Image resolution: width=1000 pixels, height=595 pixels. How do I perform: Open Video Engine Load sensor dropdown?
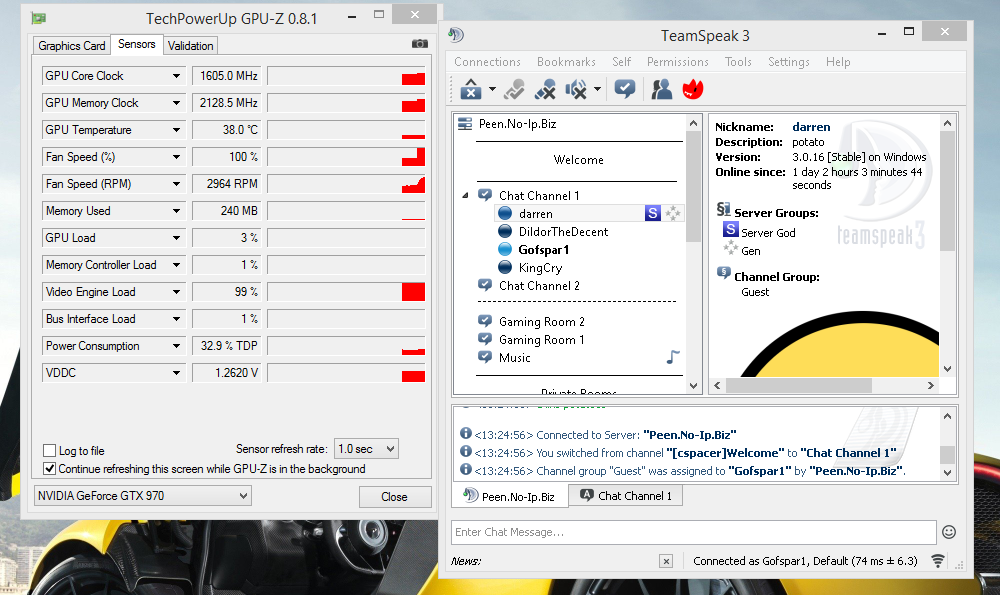[176, 292]
